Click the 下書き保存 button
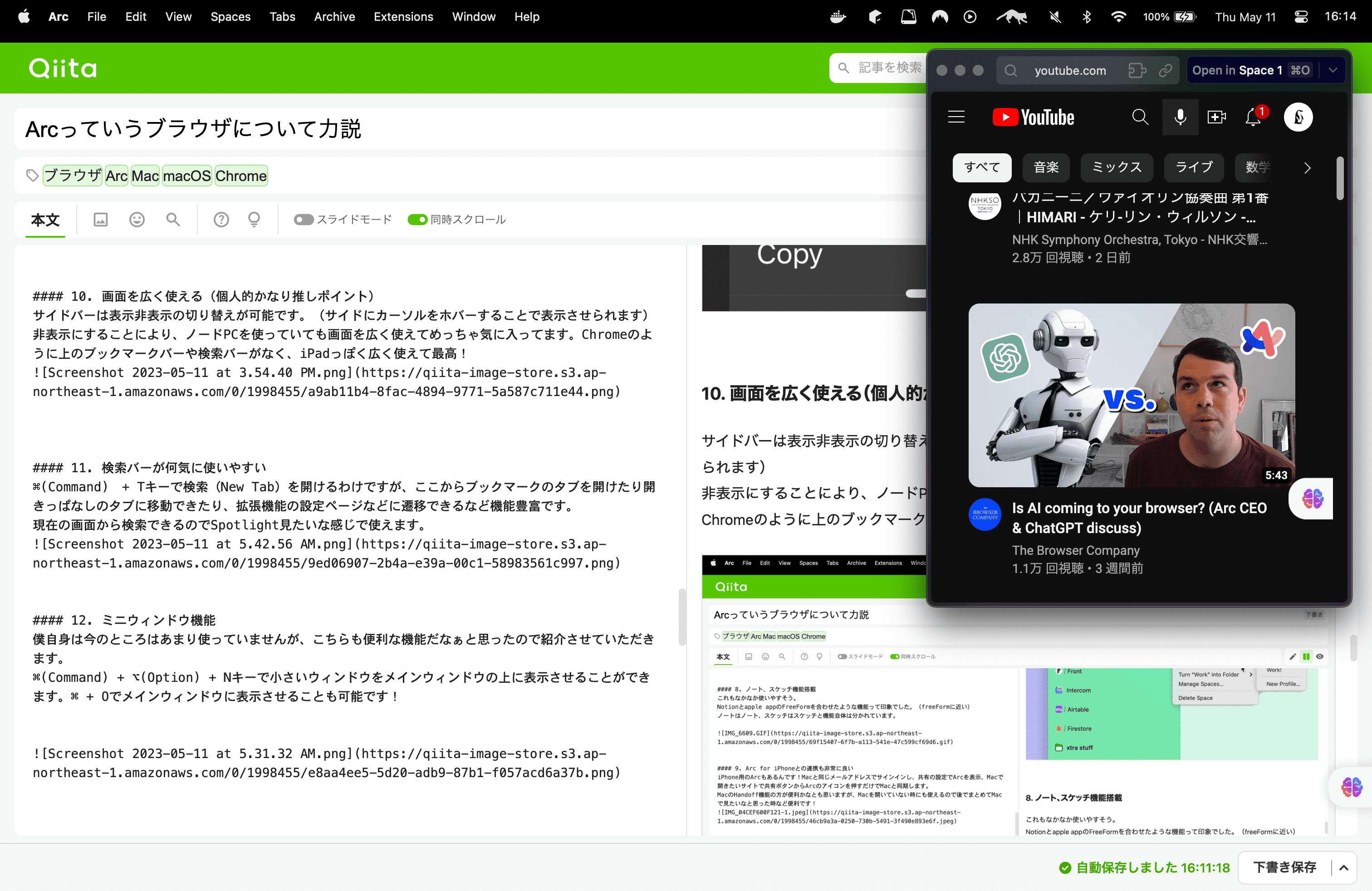1372x891 pixels. (x=1284, y=867)
